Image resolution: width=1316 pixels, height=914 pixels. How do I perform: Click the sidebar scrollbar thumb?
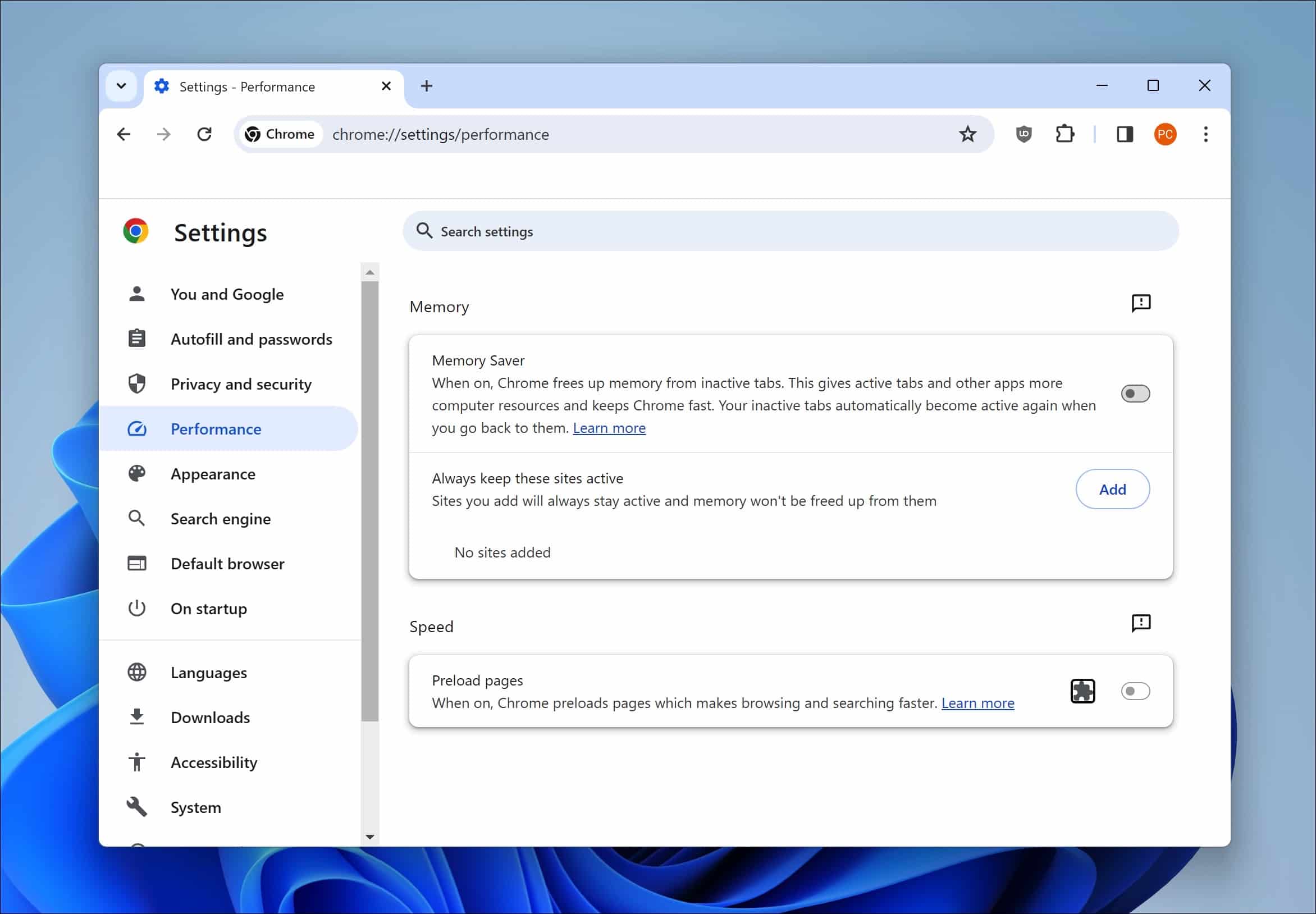pyautogui.click(x=370, y=501)
